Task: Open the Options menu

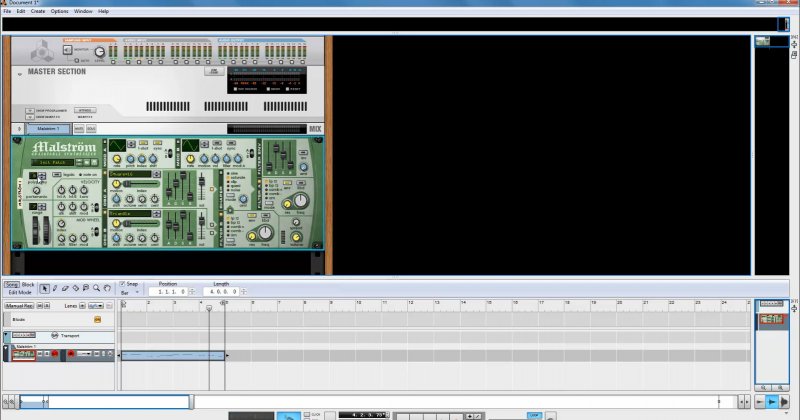Action: (x=60, y=11)
